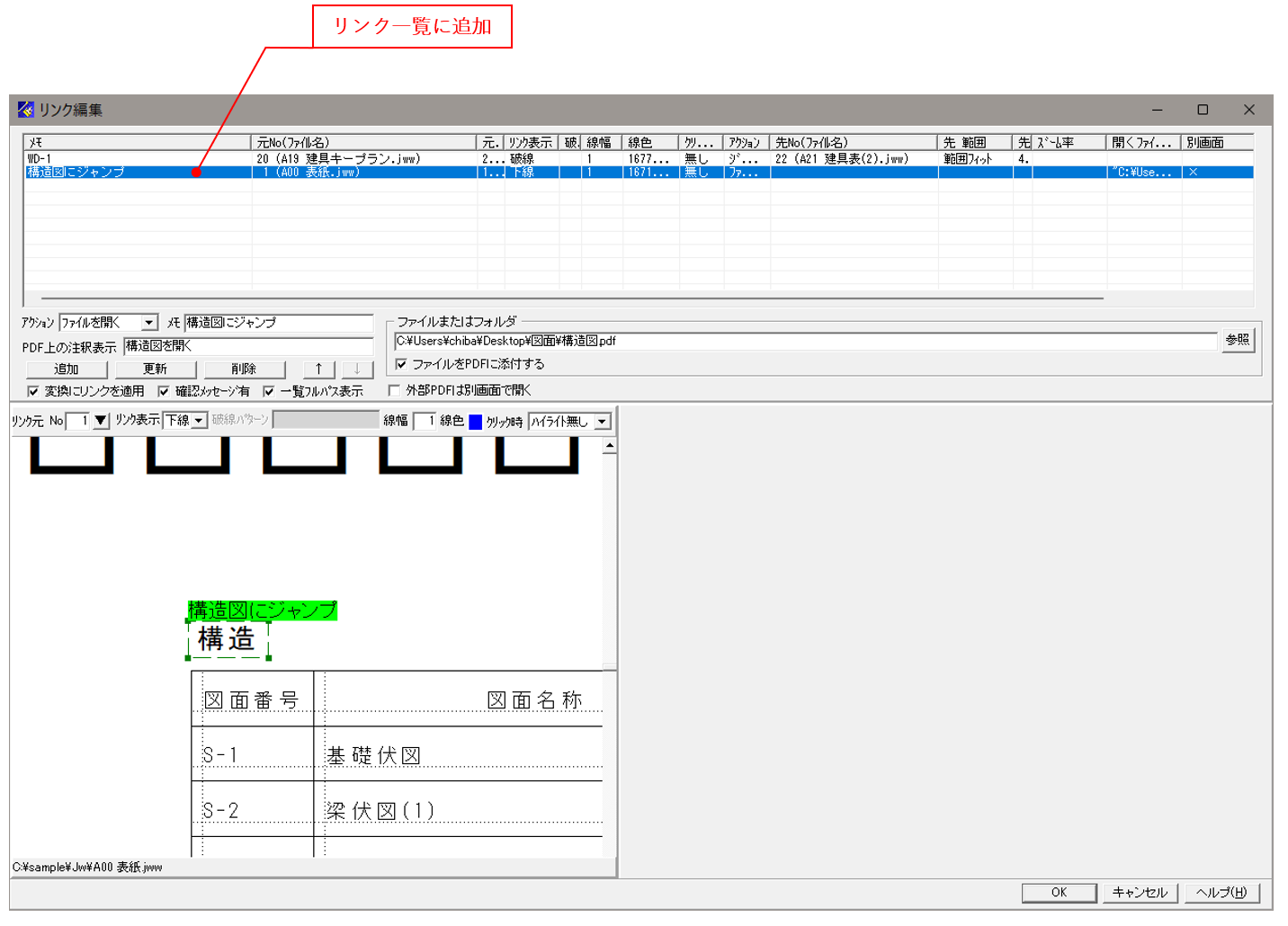Click 参照 to browse for a file
Viewport: 1288px width, 926px height.
coord(1237,341)
